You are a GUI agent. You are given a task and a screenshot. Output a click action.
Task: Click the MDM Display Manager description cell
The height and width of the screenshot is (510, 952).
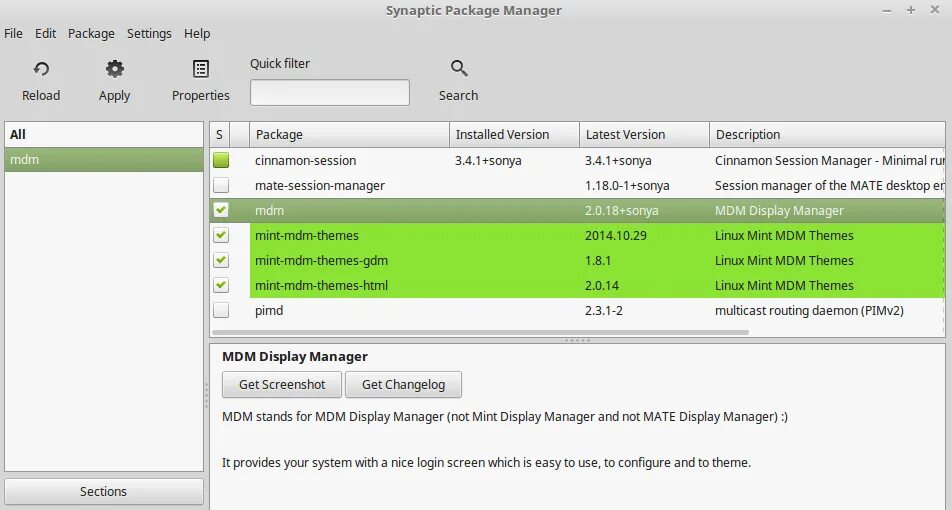(779, 210)
